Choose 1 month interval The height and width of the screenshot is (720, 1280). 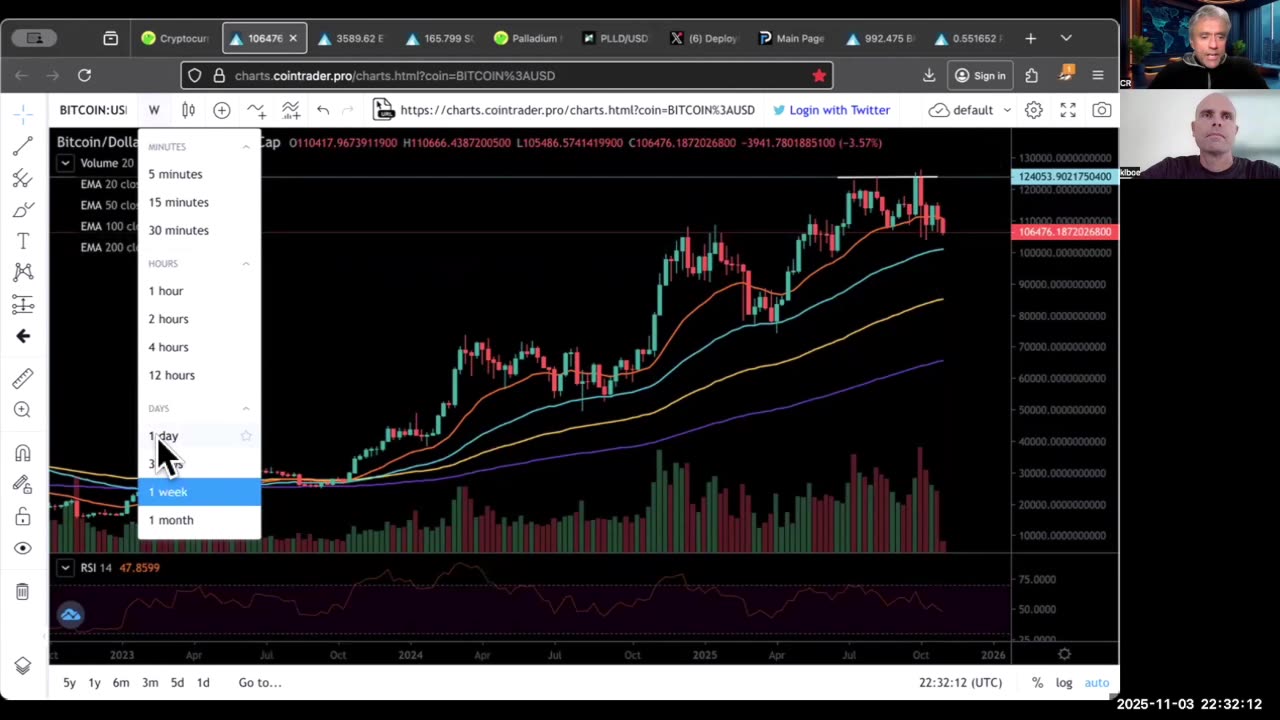pyautogui.click(x=199, y=520)
